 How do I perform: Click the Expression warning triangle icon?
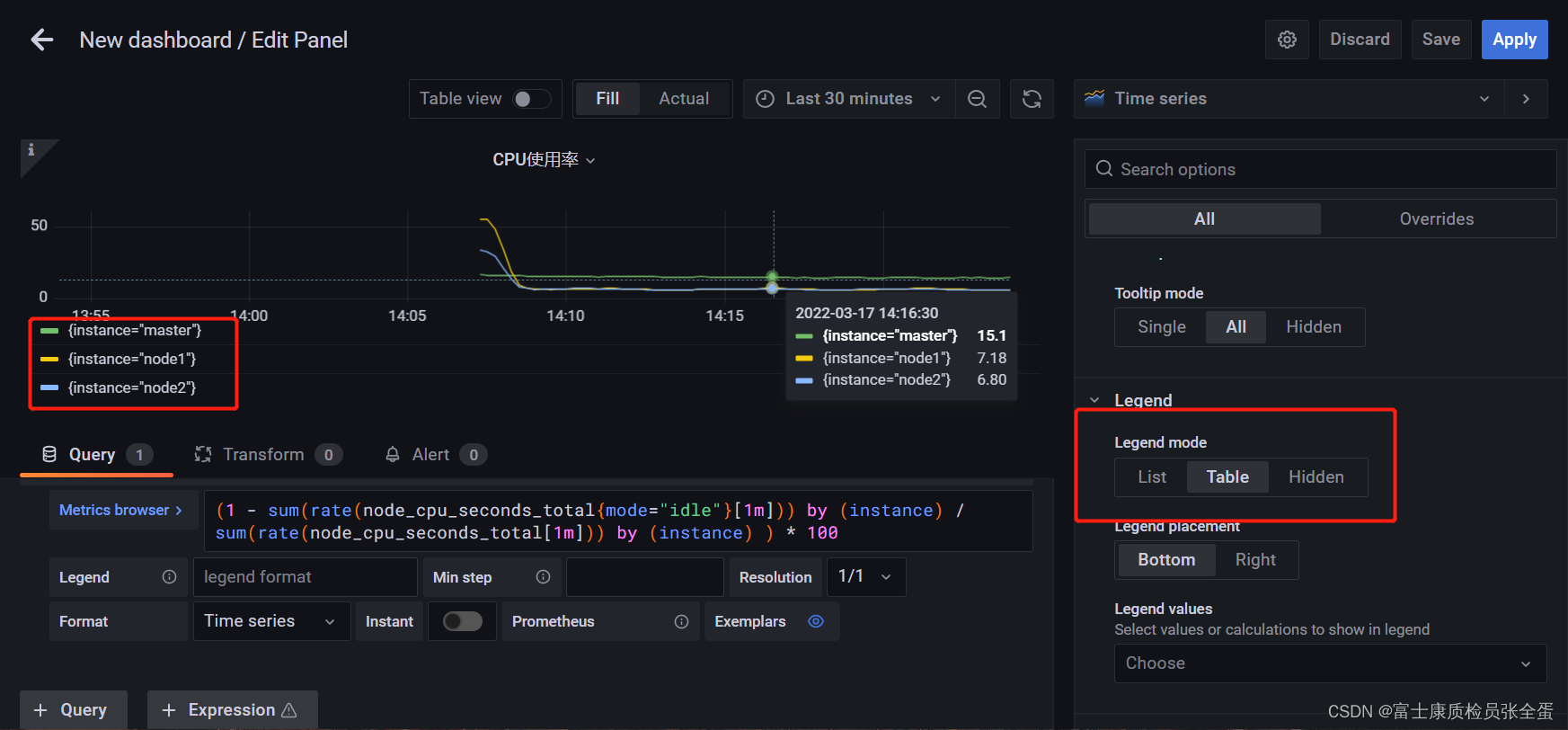click(x=289, y=710)
